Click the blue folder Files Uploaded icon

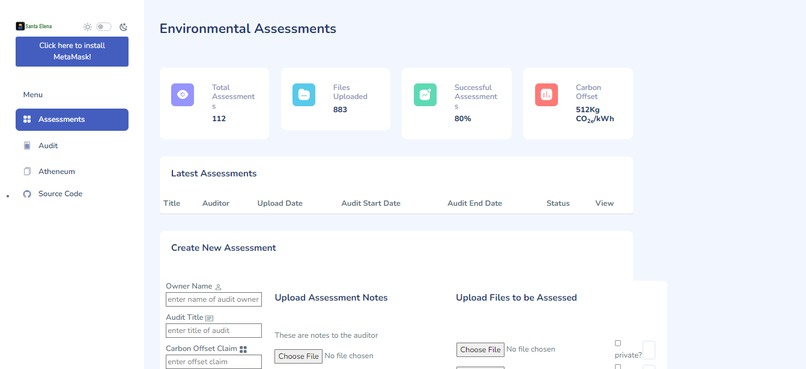[304, 95]
